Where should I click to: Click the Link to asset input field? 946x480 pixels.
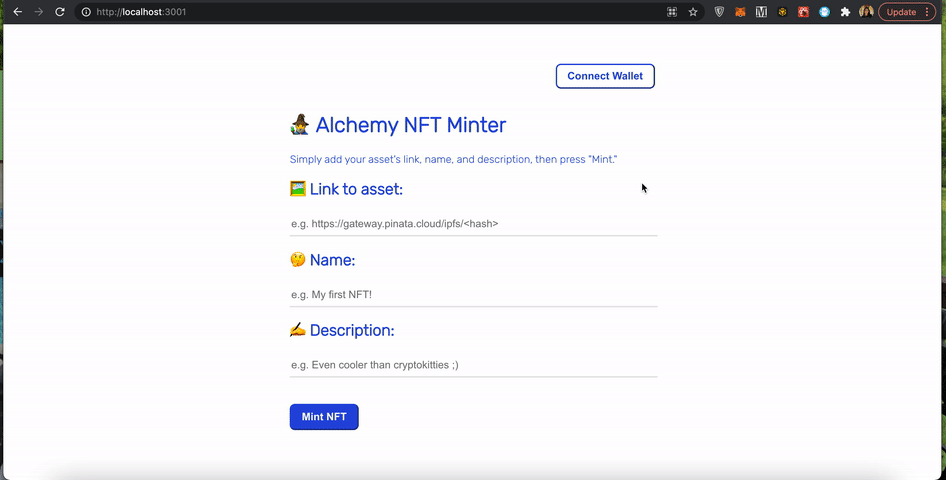coord(474,224)
